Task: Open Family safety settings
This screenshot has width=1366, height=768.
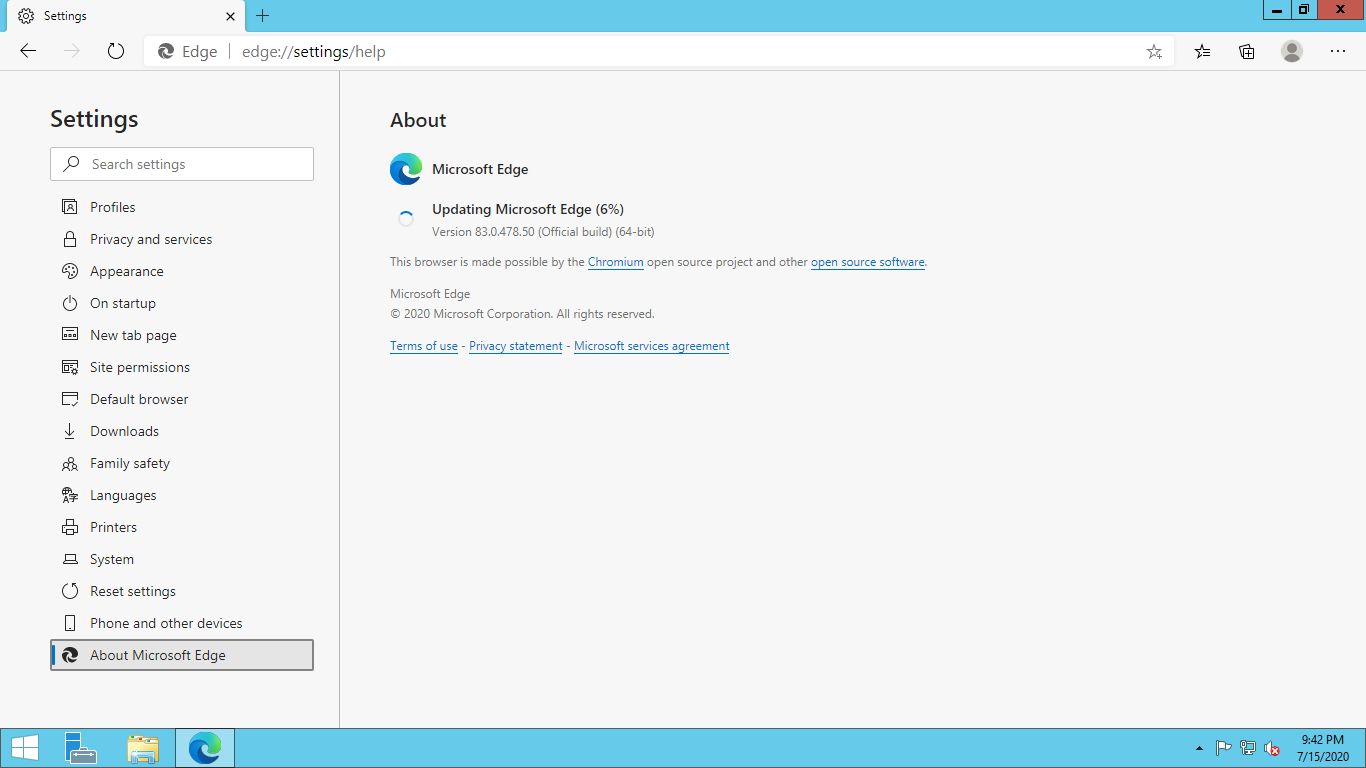Action: tap(182, 463)
